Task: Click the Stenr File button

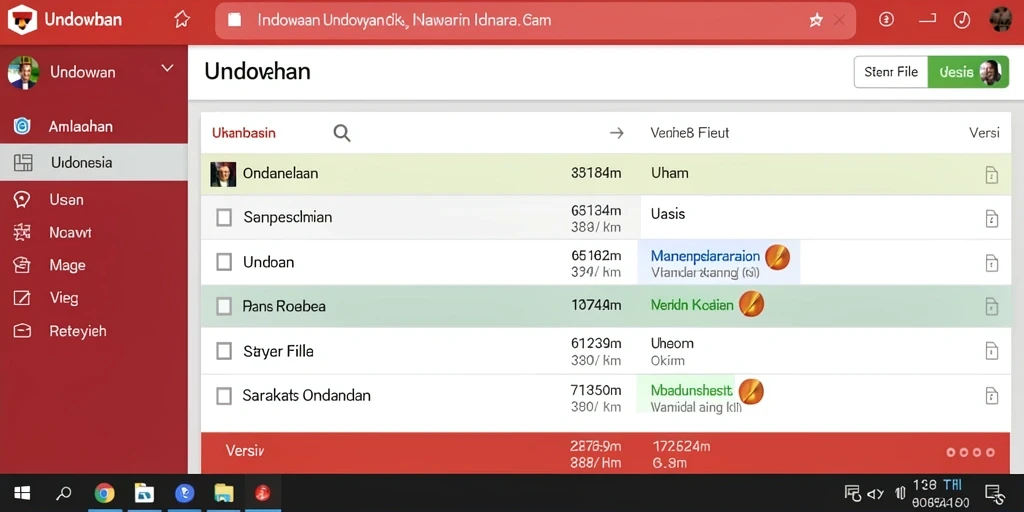Action: coord(891,72)
